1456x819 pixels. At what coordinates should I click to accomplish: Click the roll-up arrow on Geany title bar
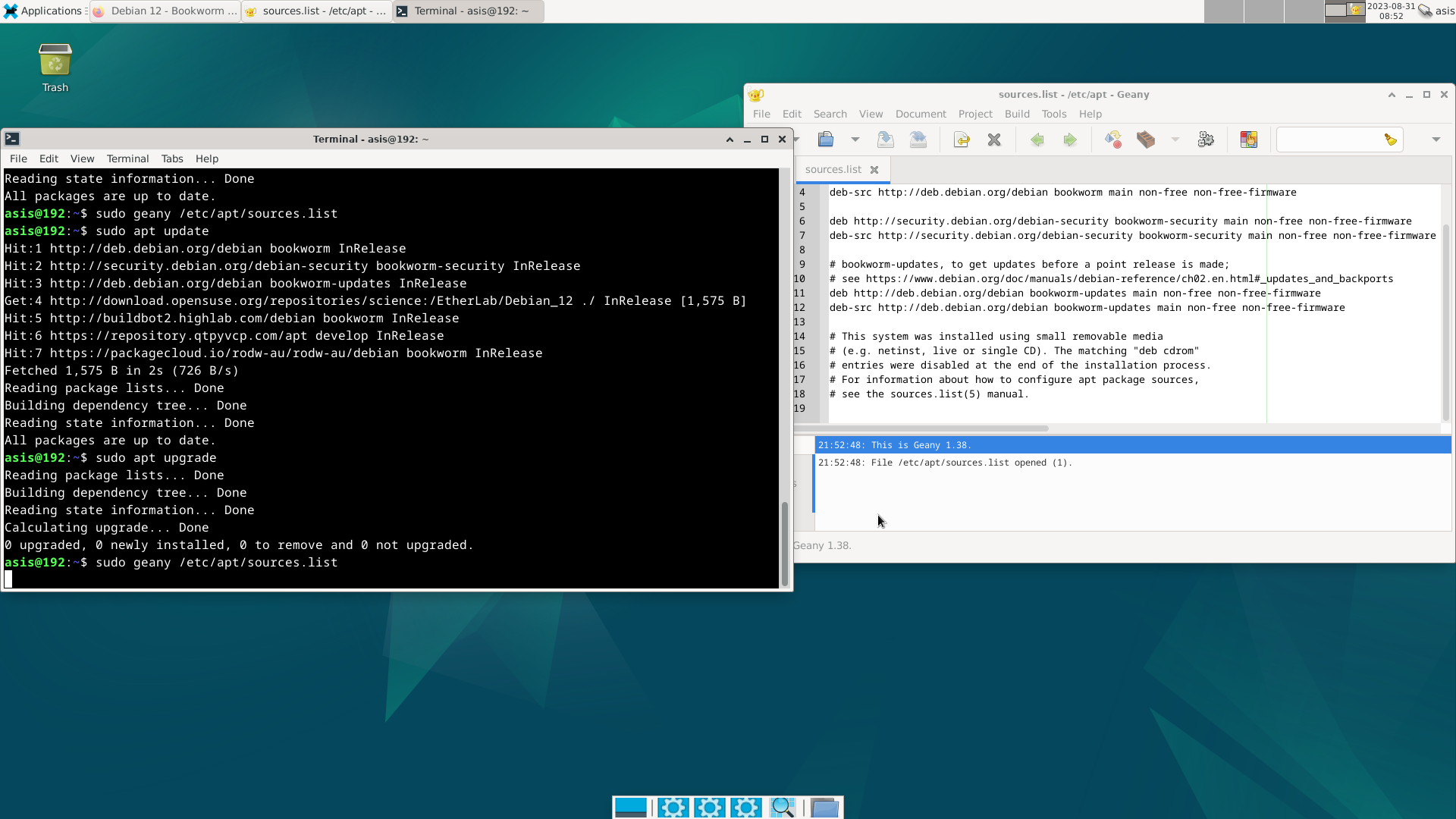click(x=1392, y=95)
